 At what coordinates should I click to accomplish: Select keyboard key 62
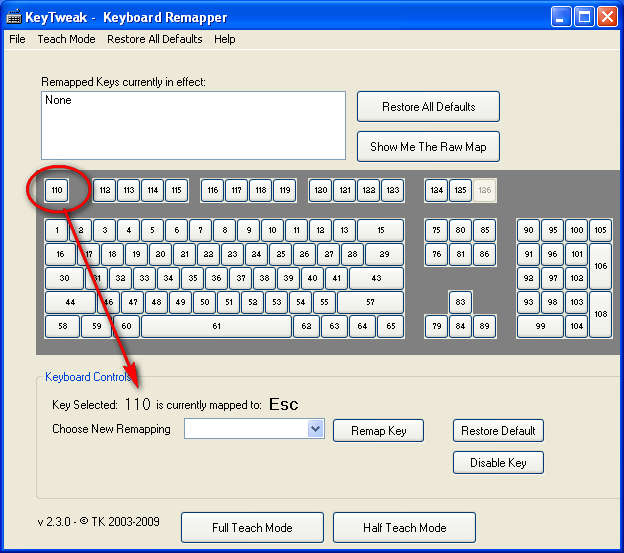306,326
